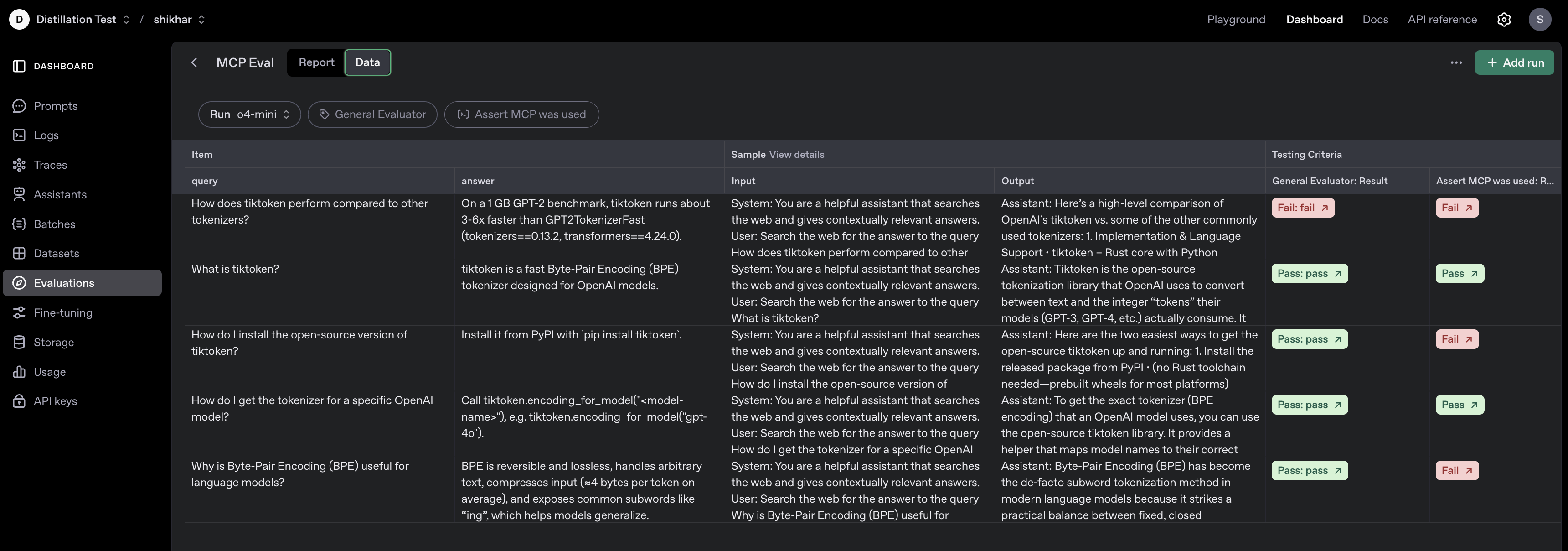Click the Add run button
This screenshot has height=551, width=1568.
pos(1514,62)
